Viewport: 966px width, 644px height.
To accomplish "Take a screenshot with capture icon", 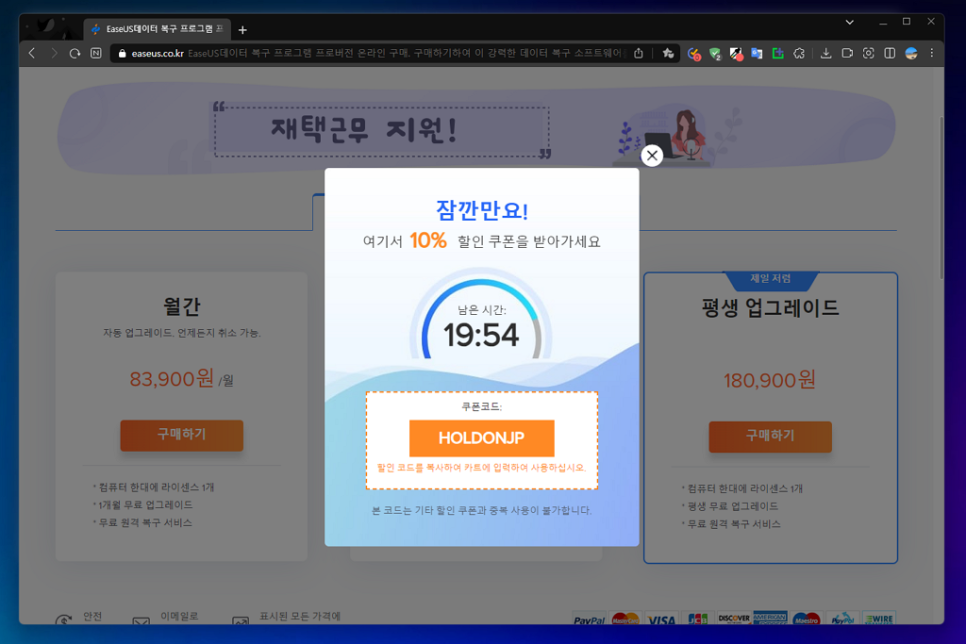I will pos(868,54).
